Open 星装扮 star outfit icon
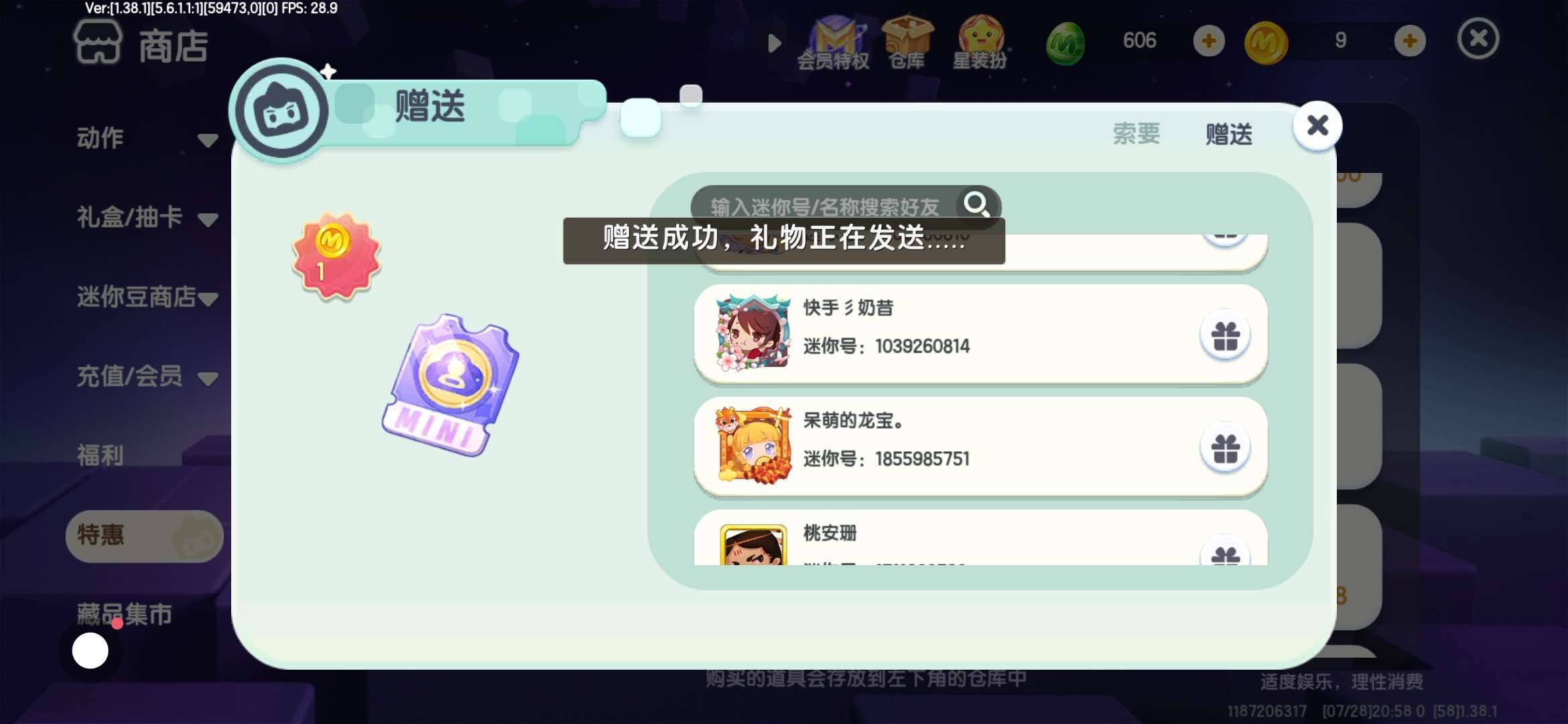Image resolution: width=1568 pixels, height=724 pixels. tap(980, 43)
